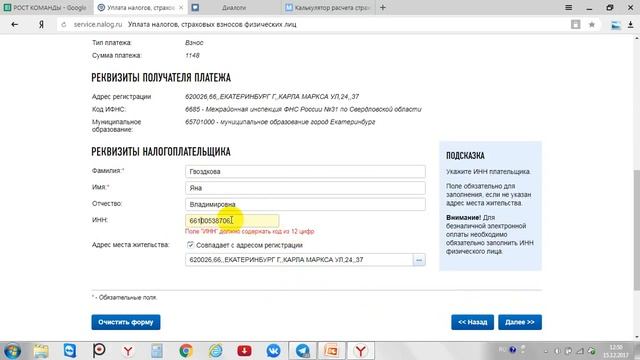Open the Windows Start menu
640x360 pixels.
click(12, 351)
